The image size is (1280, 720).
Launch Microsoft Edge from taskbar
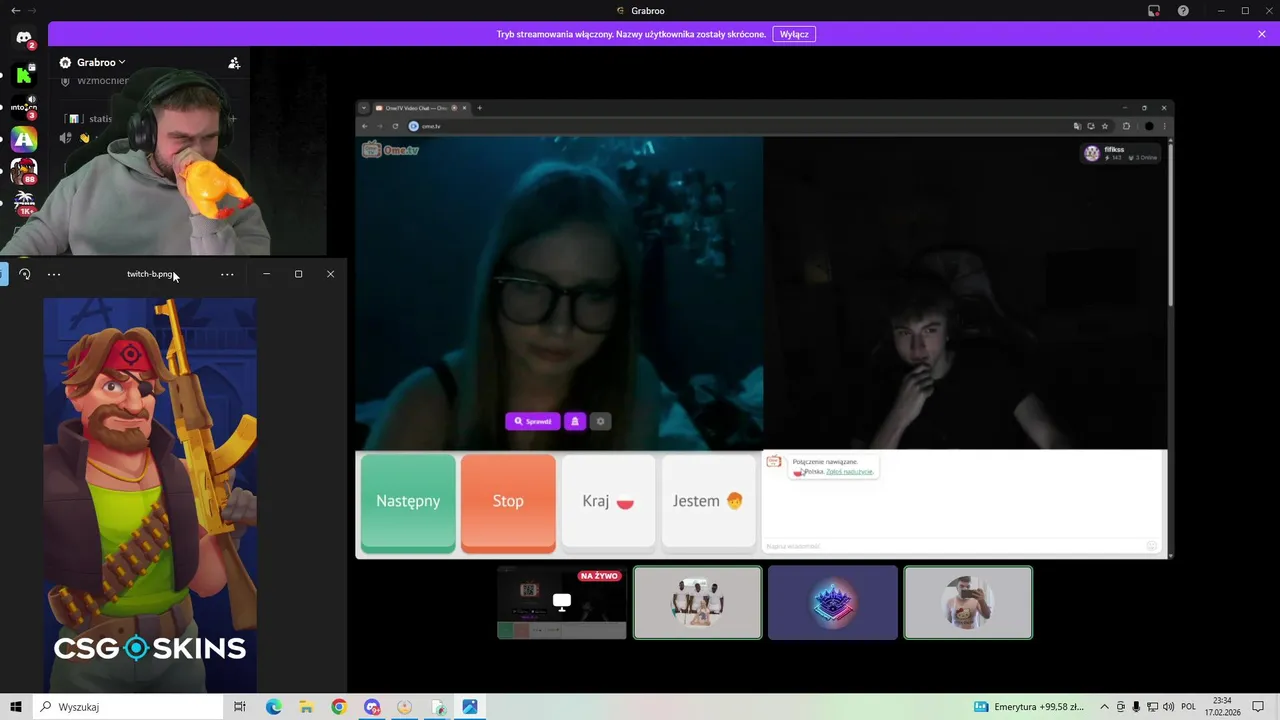274,707
